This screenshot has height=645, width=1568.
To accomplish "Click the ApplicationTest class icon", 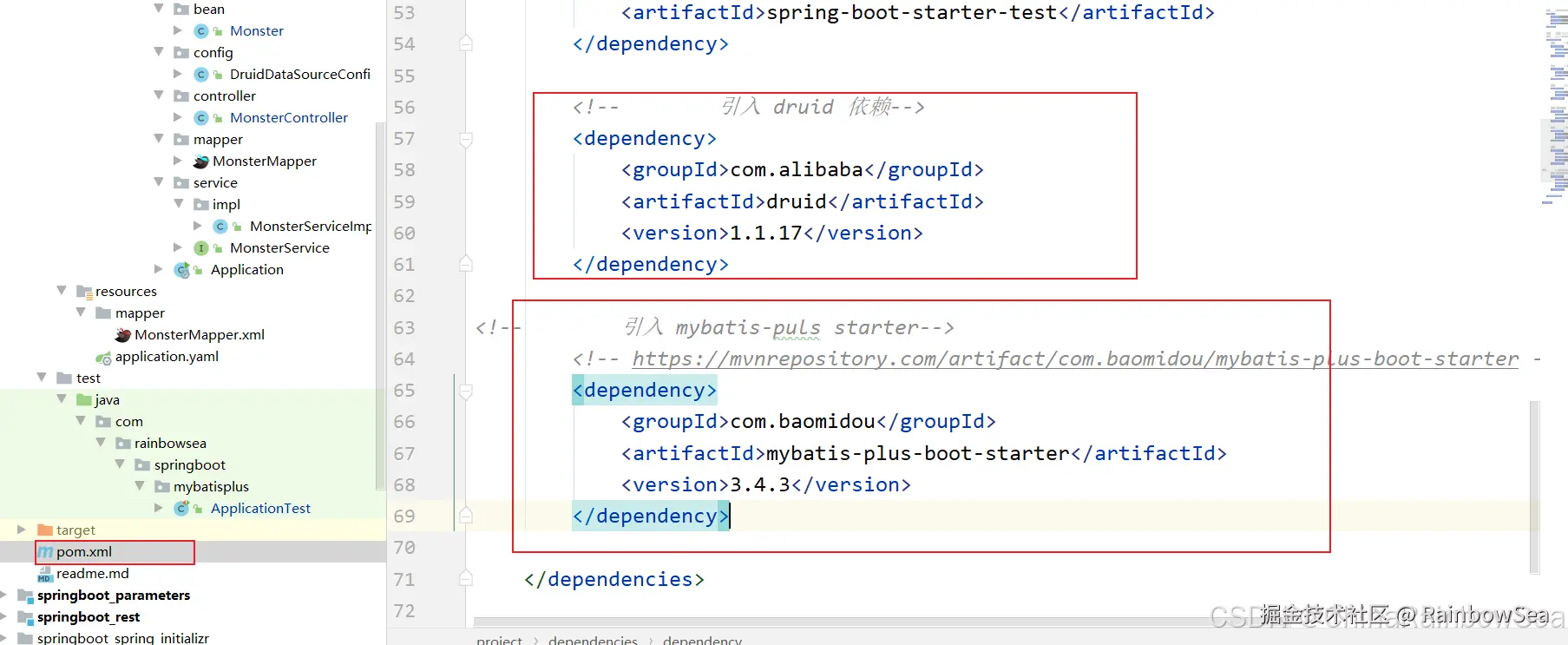I will [x=182, y=508].
